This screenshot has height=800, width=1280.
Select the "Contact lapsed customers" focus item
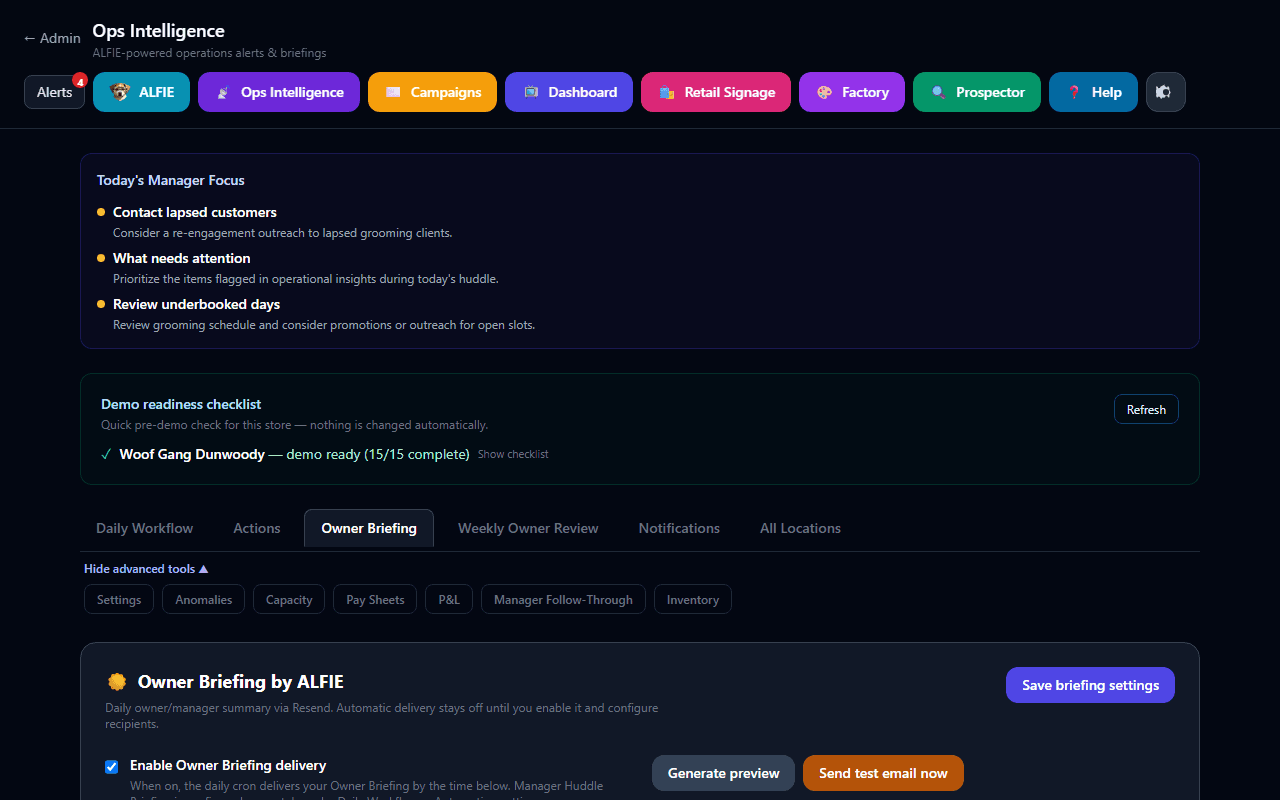[x=194, y=212]
